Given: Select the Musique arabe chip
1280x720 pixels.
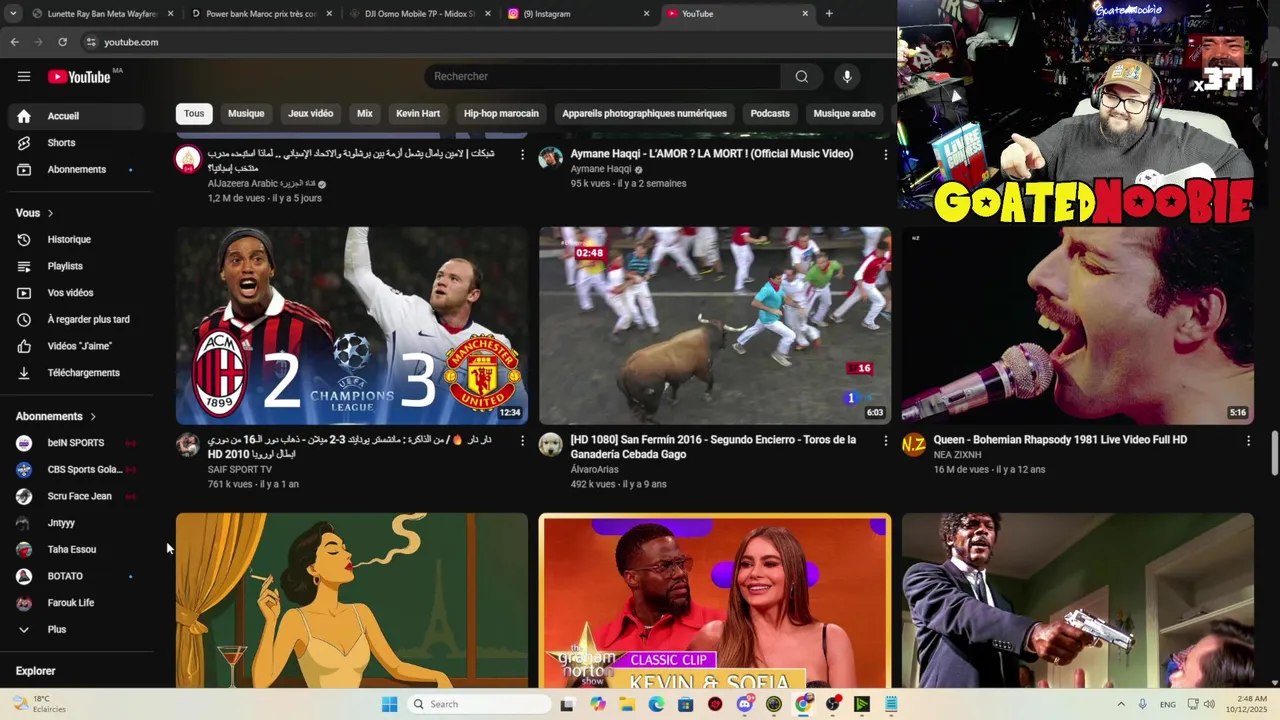Looking at the screenshot, I should point(845,113).
